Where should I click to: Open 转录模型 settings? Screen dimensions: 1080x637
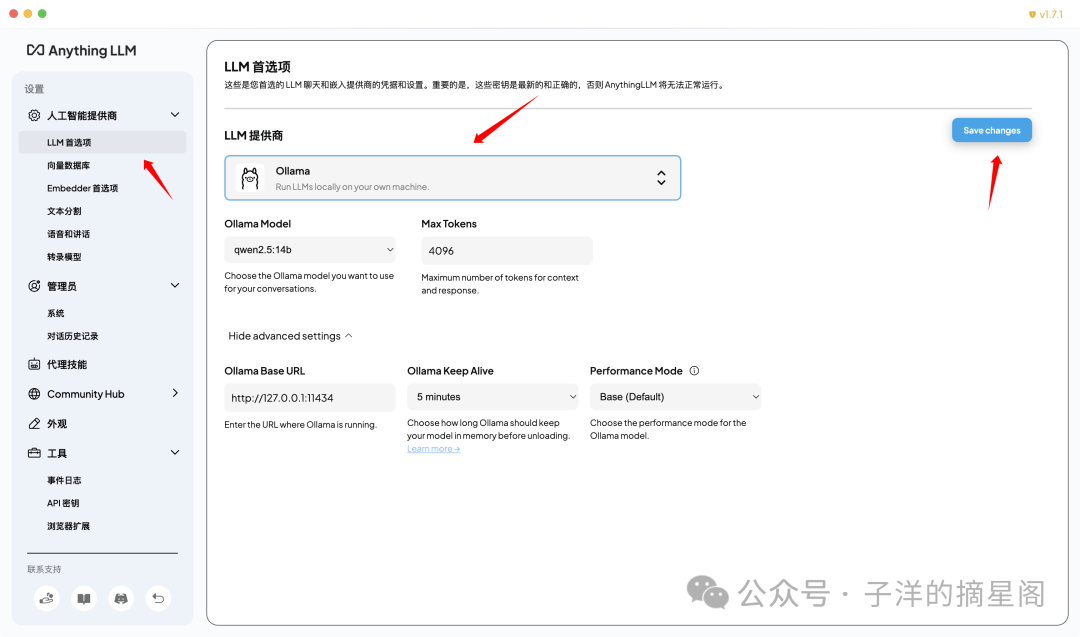click(x=64, y=257)
